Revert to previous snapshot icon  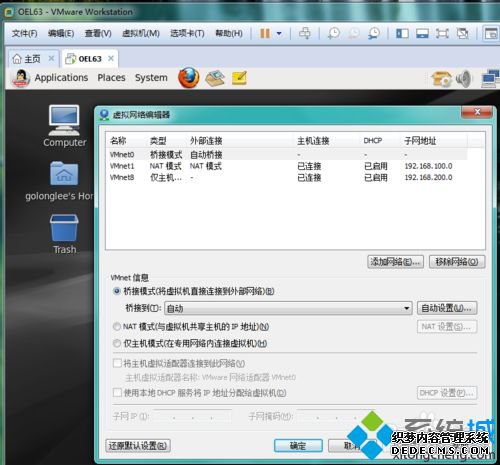[354, 33]
